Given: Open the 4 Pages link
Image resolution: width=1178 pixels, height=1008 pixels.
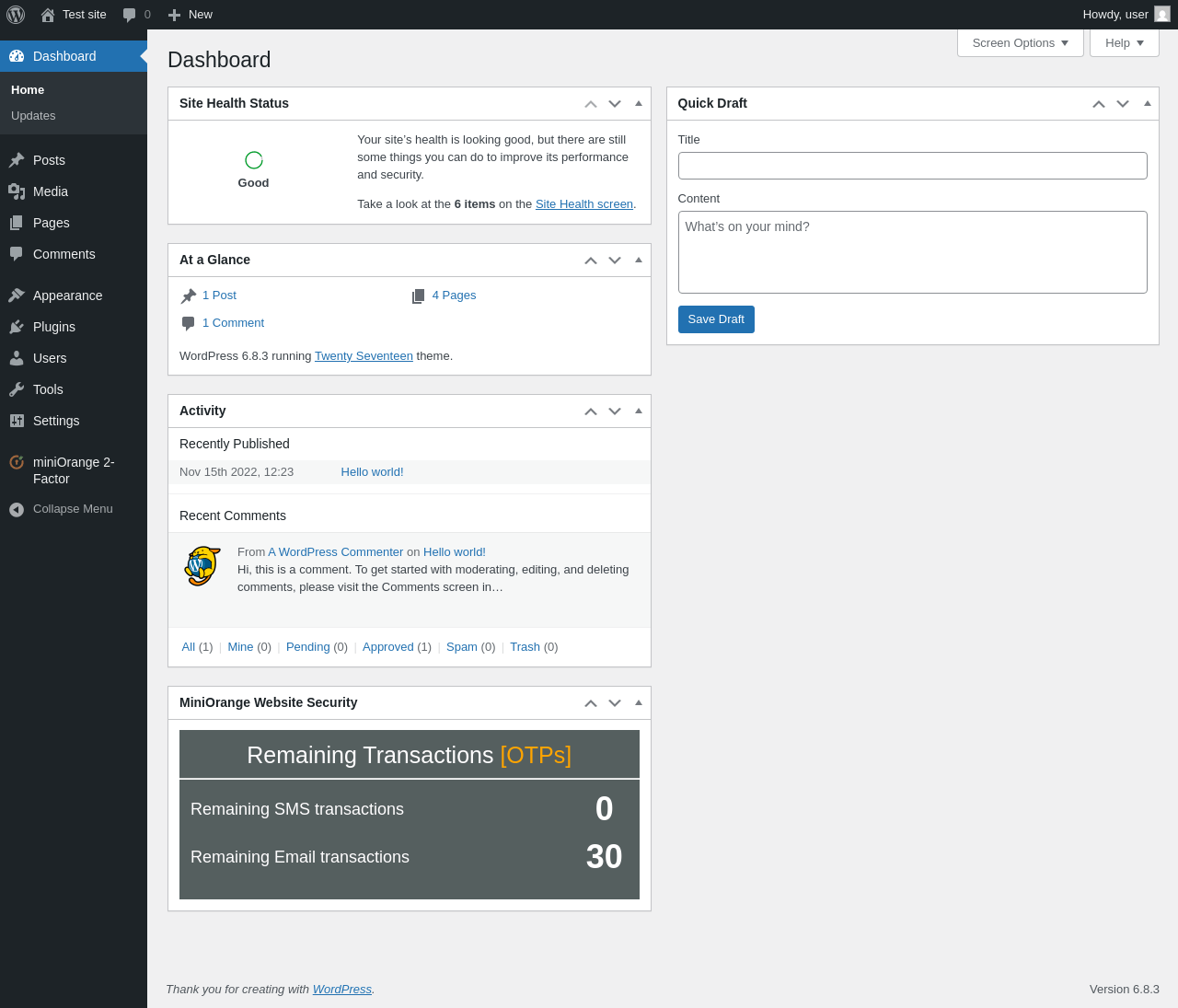Looking at the screenshot, I should (x=455, y=295).
